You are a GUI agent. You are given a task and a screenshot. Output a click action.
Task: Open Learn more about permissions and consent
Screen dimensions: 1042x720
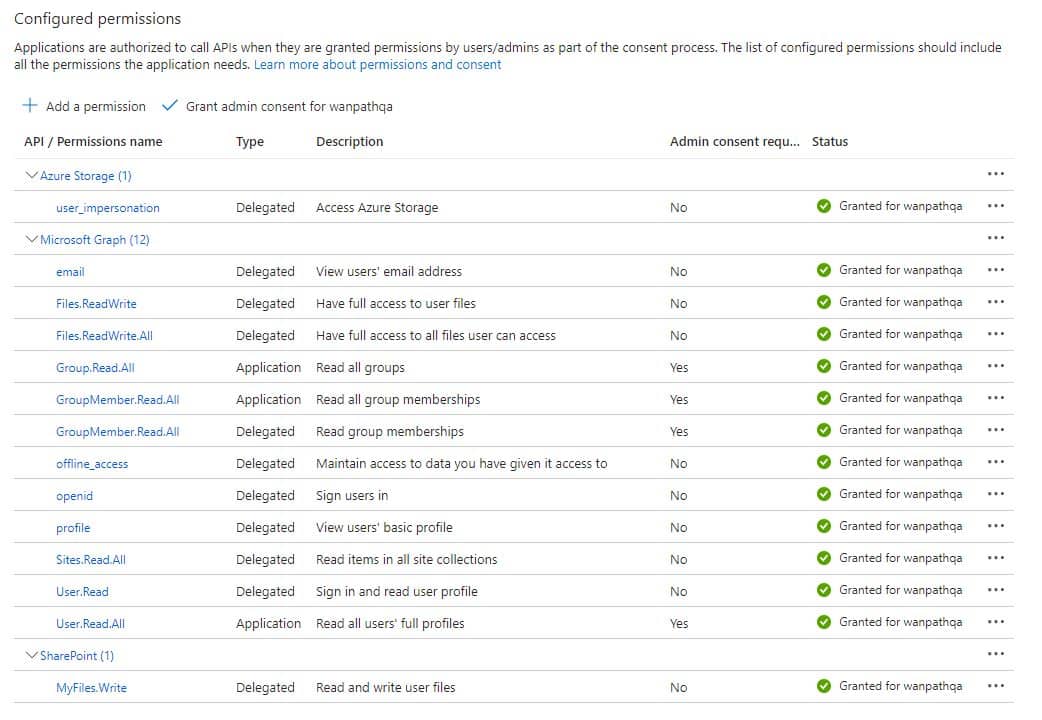point(378,65)
